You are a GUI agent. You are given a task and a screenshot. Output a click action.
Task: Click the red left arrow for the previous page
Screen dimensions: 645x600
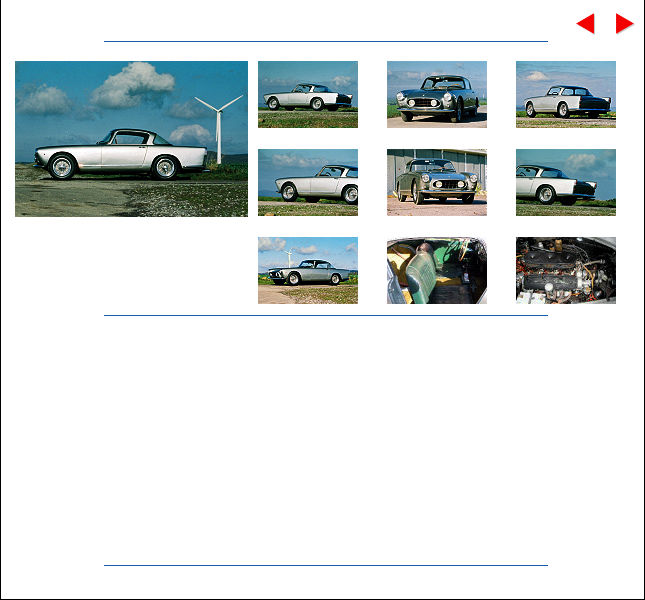(x=585, y=23)
